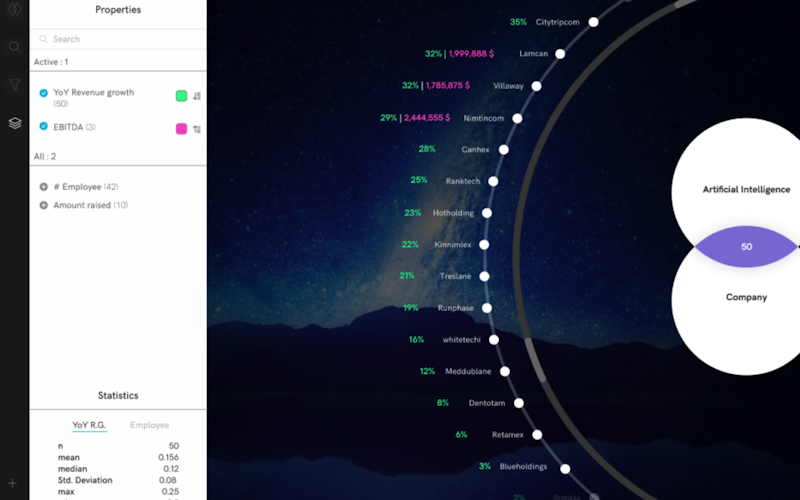Change sort order for EBITDA property
This screenshot has width=800, height=500.
click(197, 128)
